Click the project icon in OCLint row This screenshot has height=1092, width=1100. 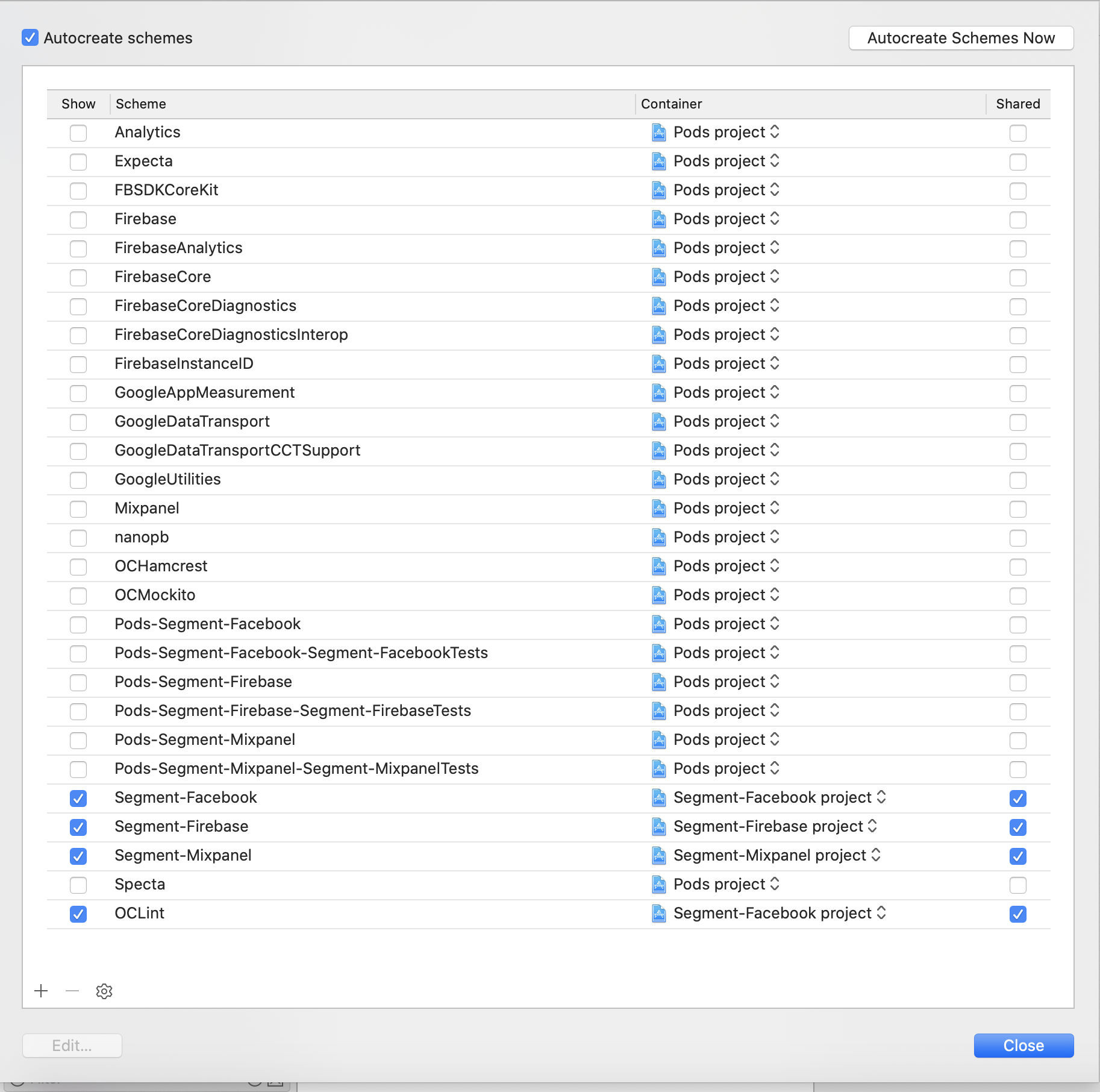pos(659,913)
